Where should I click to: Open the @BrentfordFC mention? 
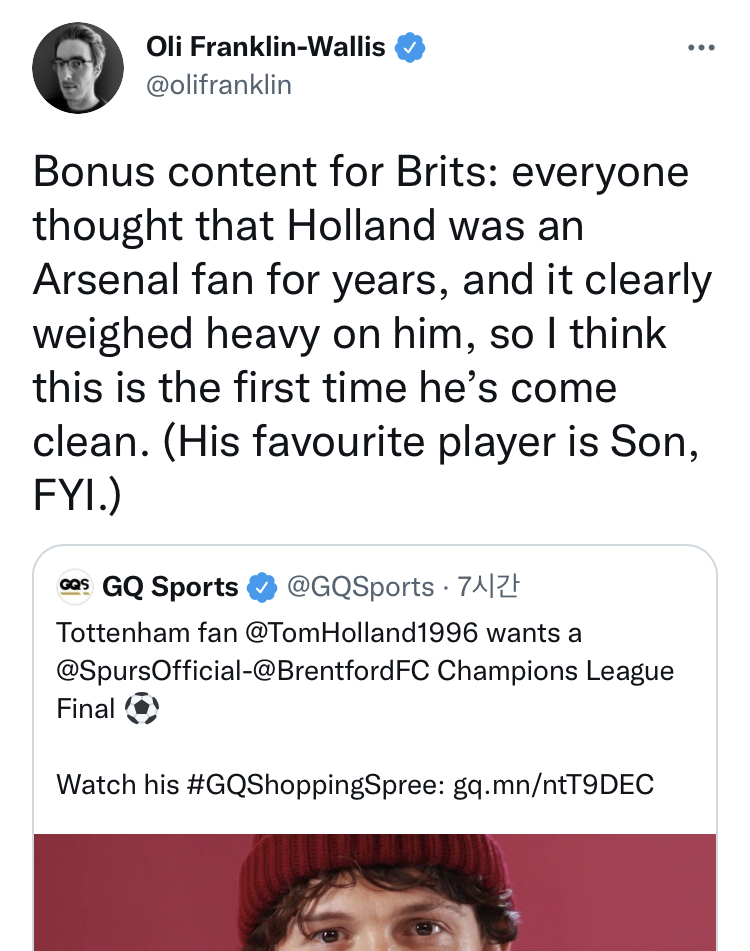[341, 670]
